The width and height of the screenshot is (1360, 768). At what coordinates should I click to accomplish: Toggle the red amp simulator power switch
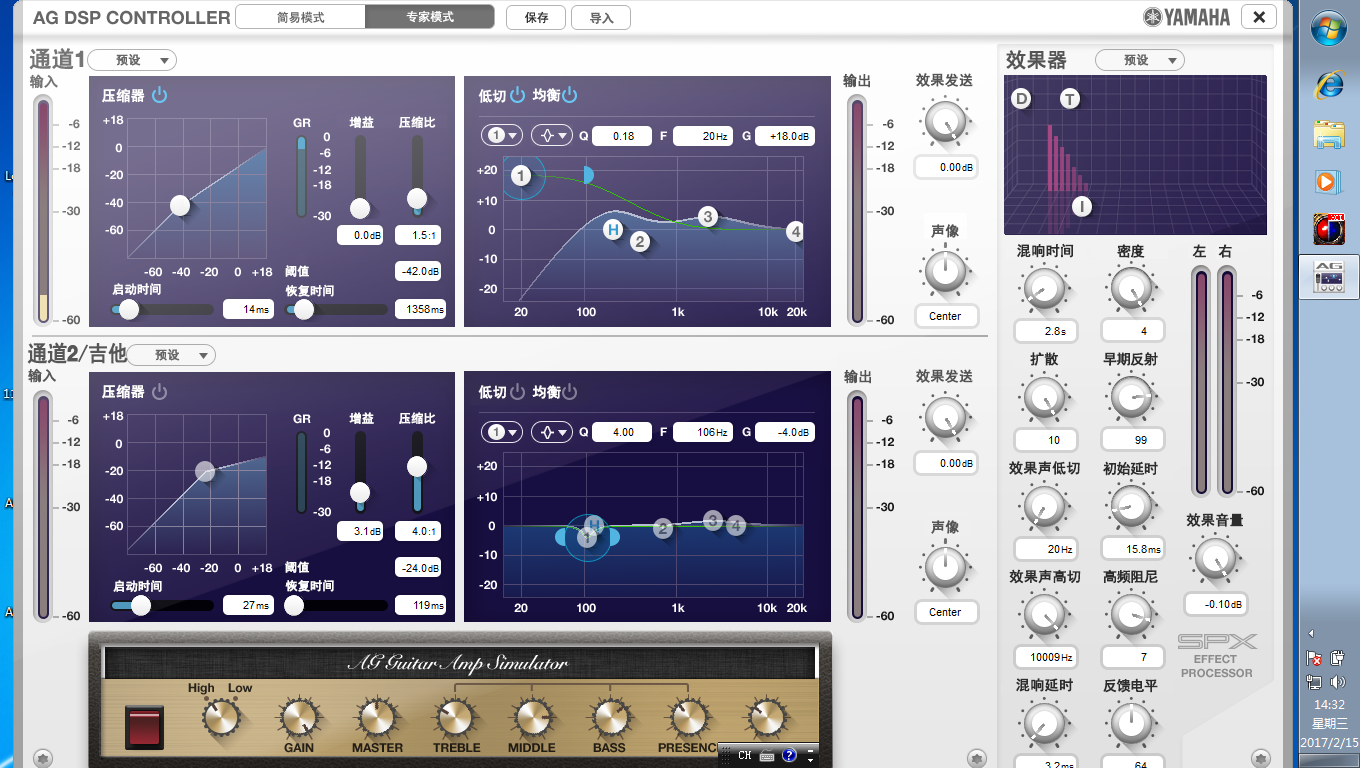(144, 727)
